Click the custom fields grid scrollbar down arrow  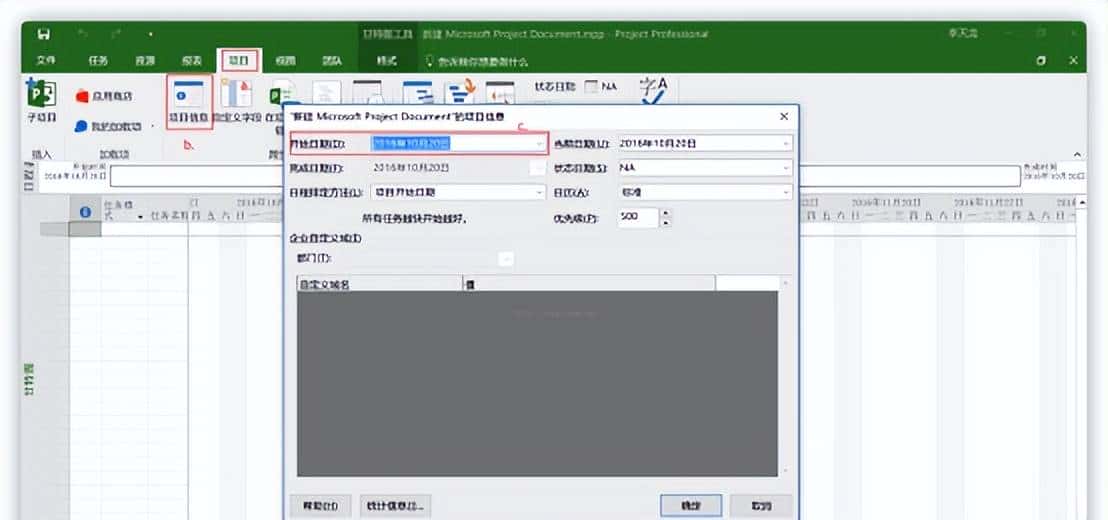[784, 469]
